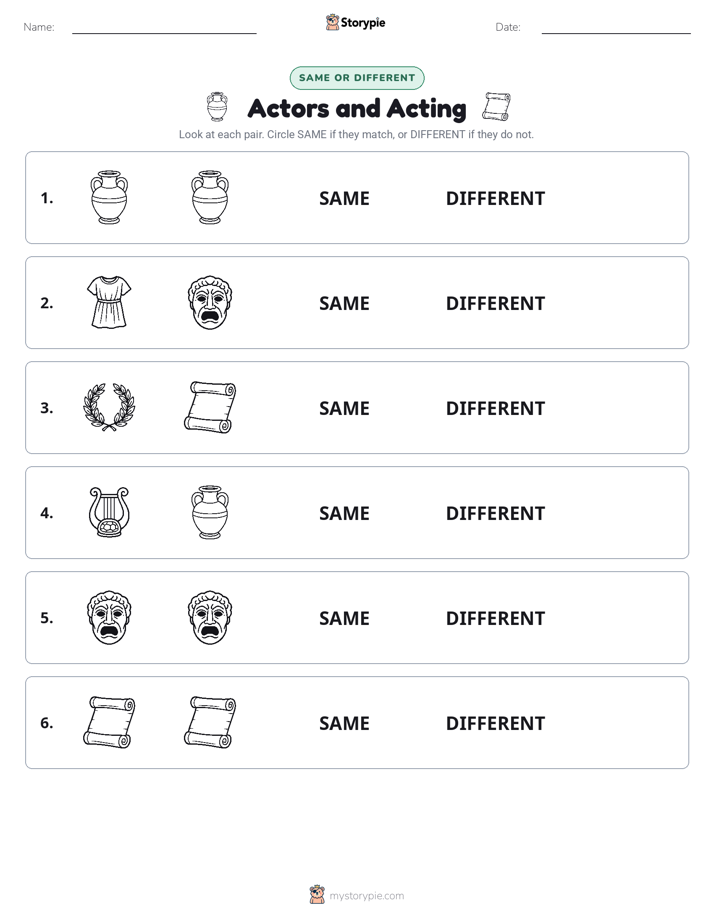Click the vase icon in row 4

pos(210,512)
